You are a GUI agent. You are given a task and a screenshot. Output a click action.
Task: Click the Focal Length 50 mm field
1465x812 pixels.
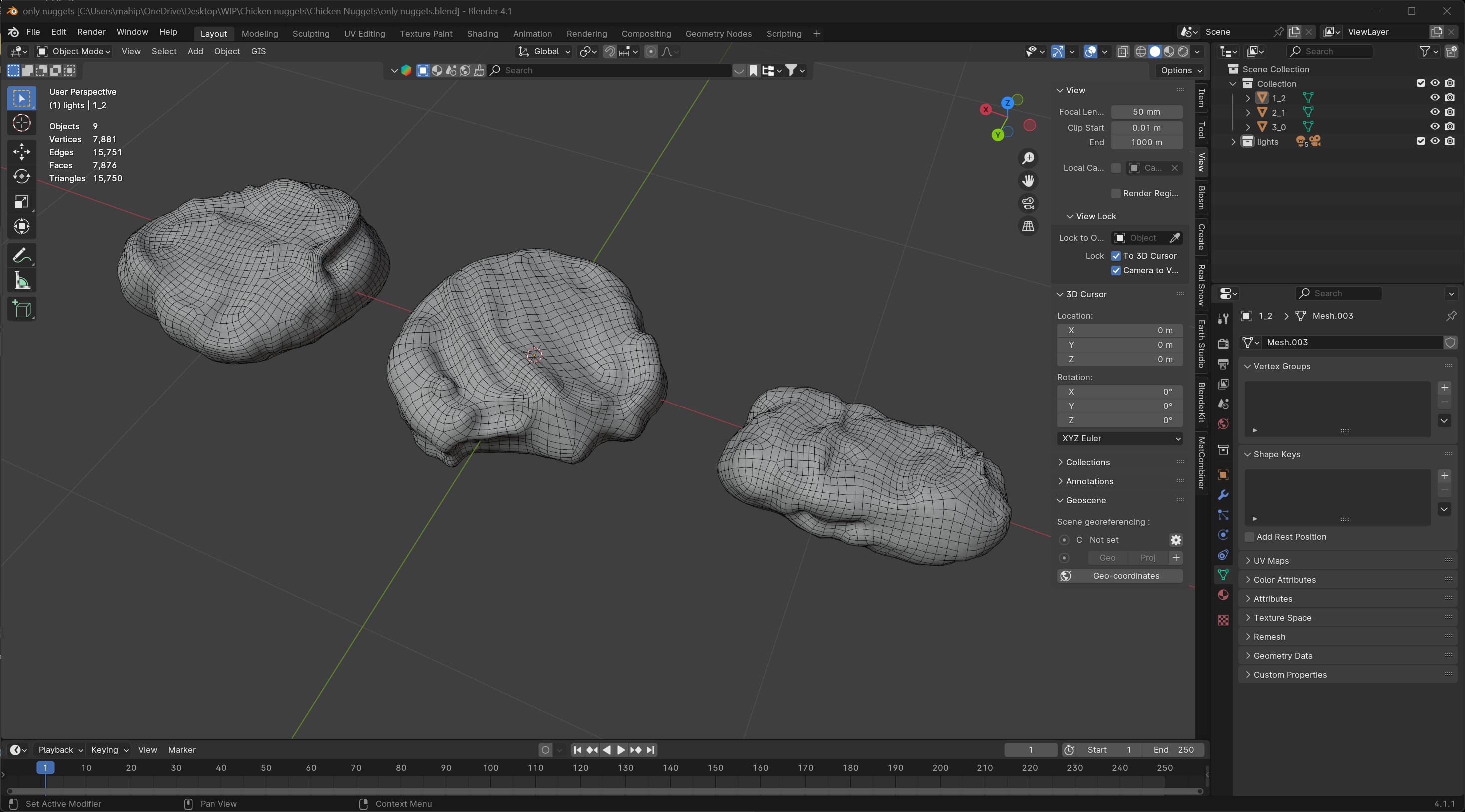1146,112
